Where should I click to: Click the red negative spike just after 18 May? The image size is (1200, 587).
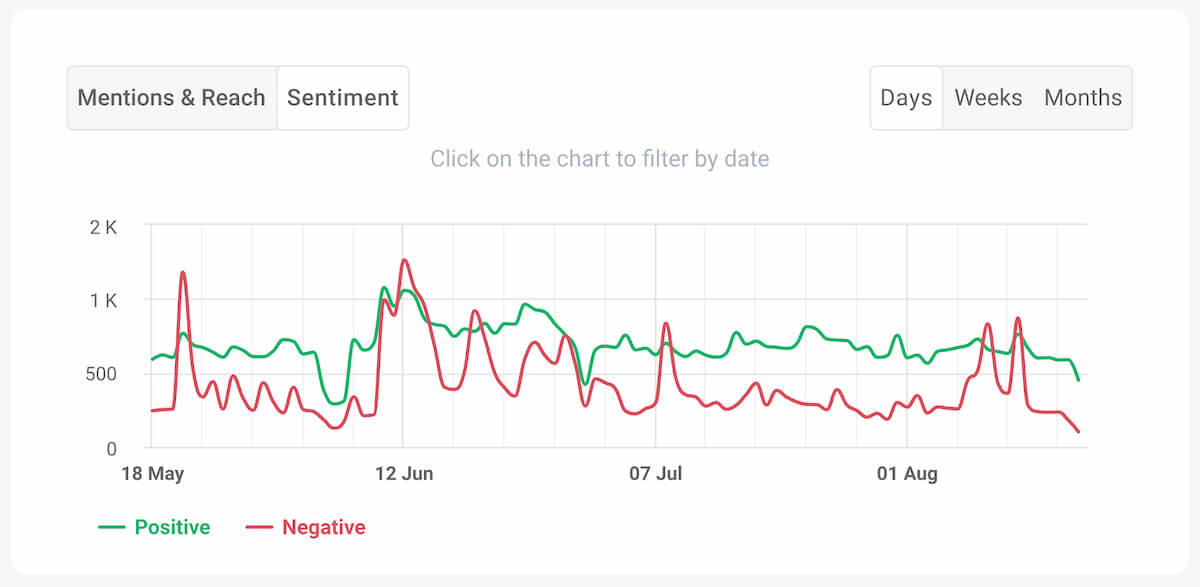click(x=183, y=273)
